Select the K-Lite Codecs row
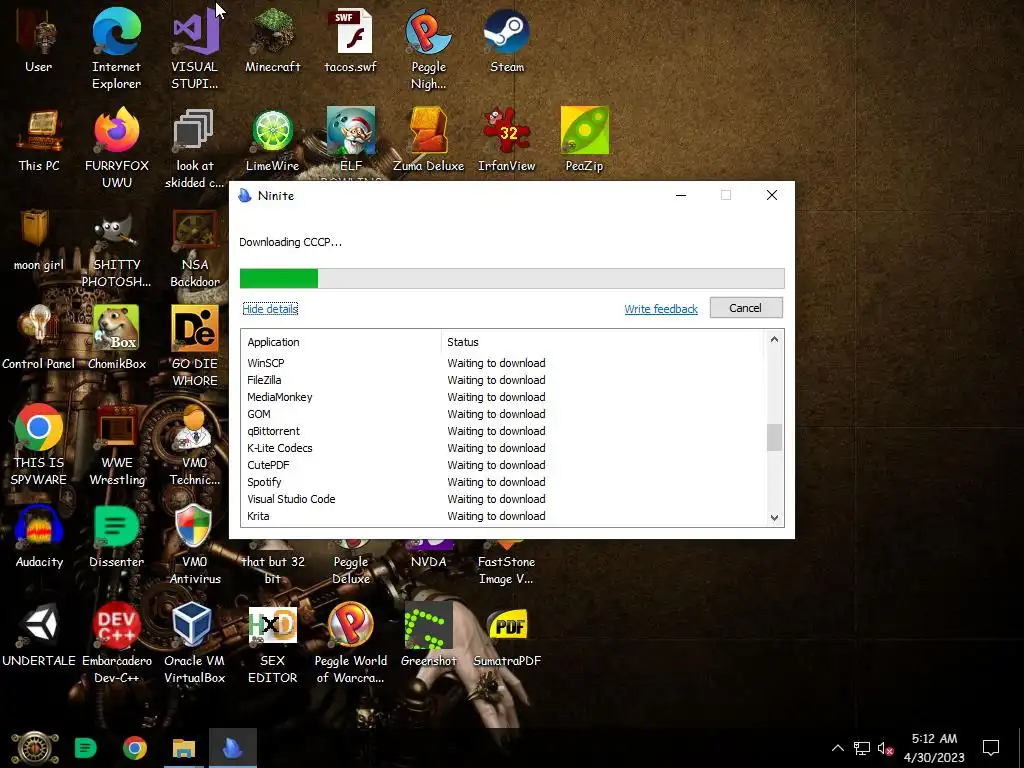 (x=503, y=448)
